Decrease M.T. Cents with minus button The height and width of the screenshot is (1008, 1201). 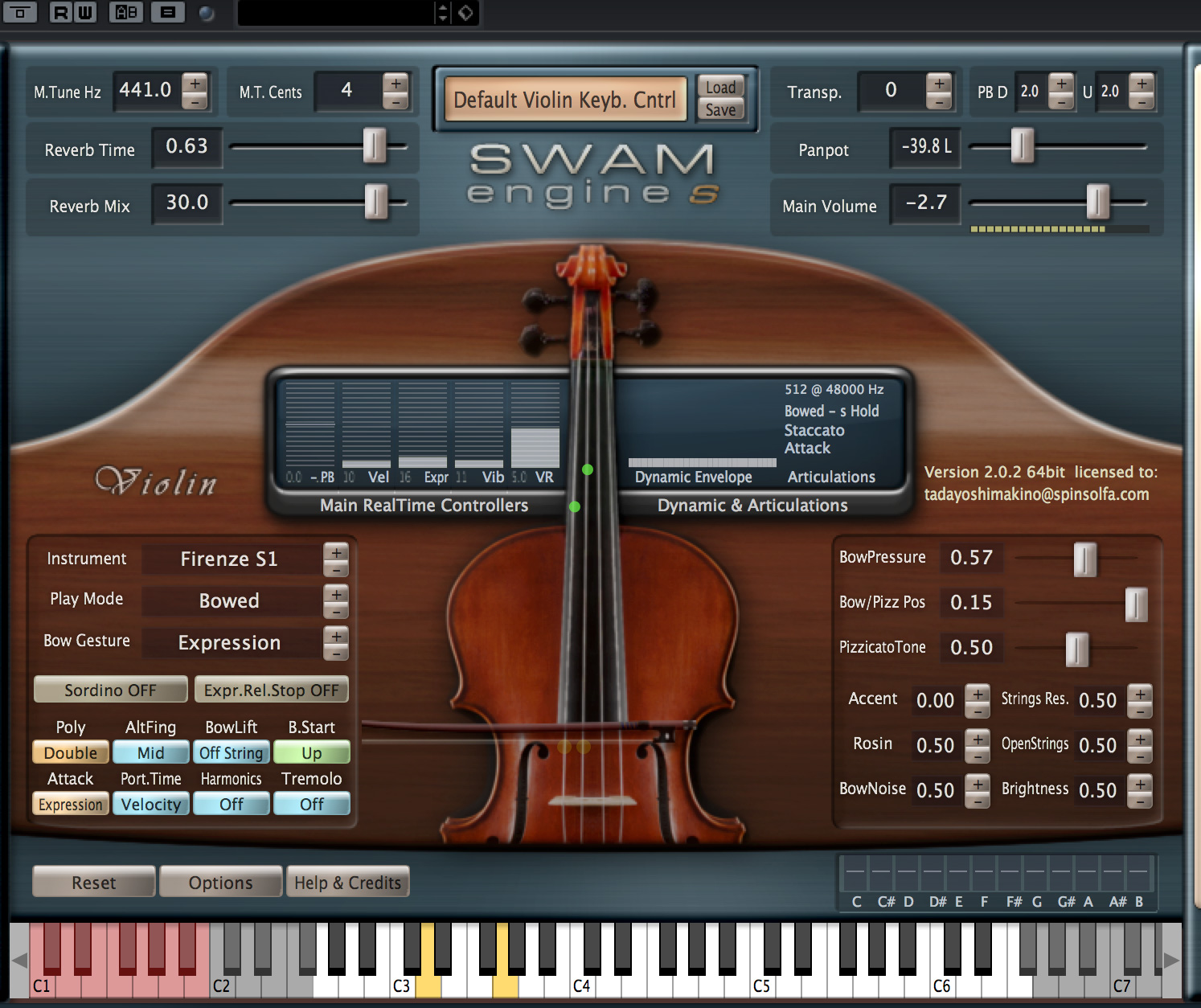[x=396, y=101]
